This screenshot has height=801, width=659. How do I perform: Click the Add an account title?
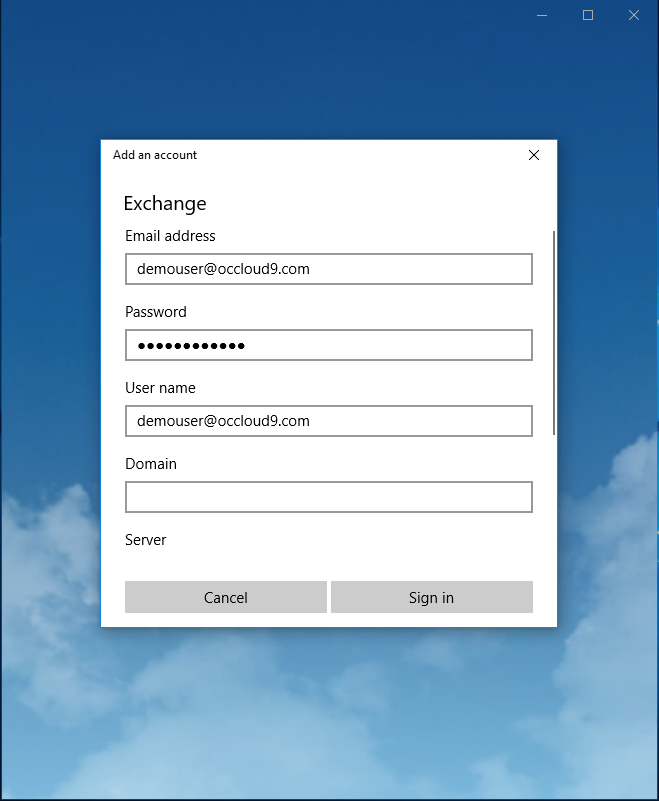pos(155,155)
